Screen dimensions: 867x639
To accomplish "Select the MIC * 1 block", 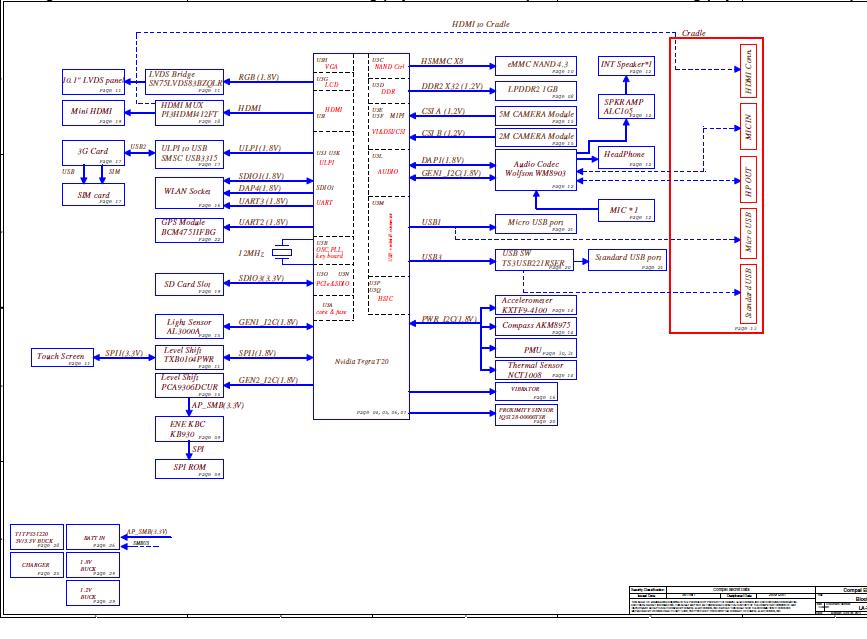I will point(626,211).
